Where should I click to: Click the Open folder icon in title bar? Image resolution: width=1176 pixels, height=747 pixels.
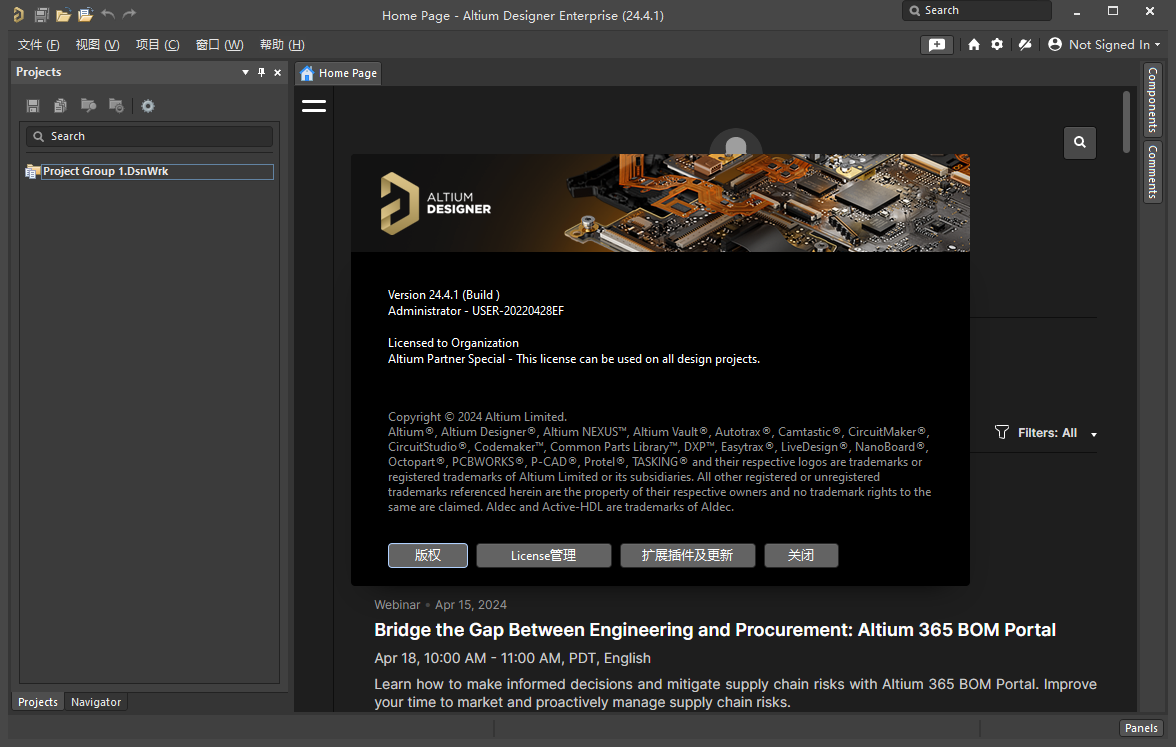click(63, 14)
